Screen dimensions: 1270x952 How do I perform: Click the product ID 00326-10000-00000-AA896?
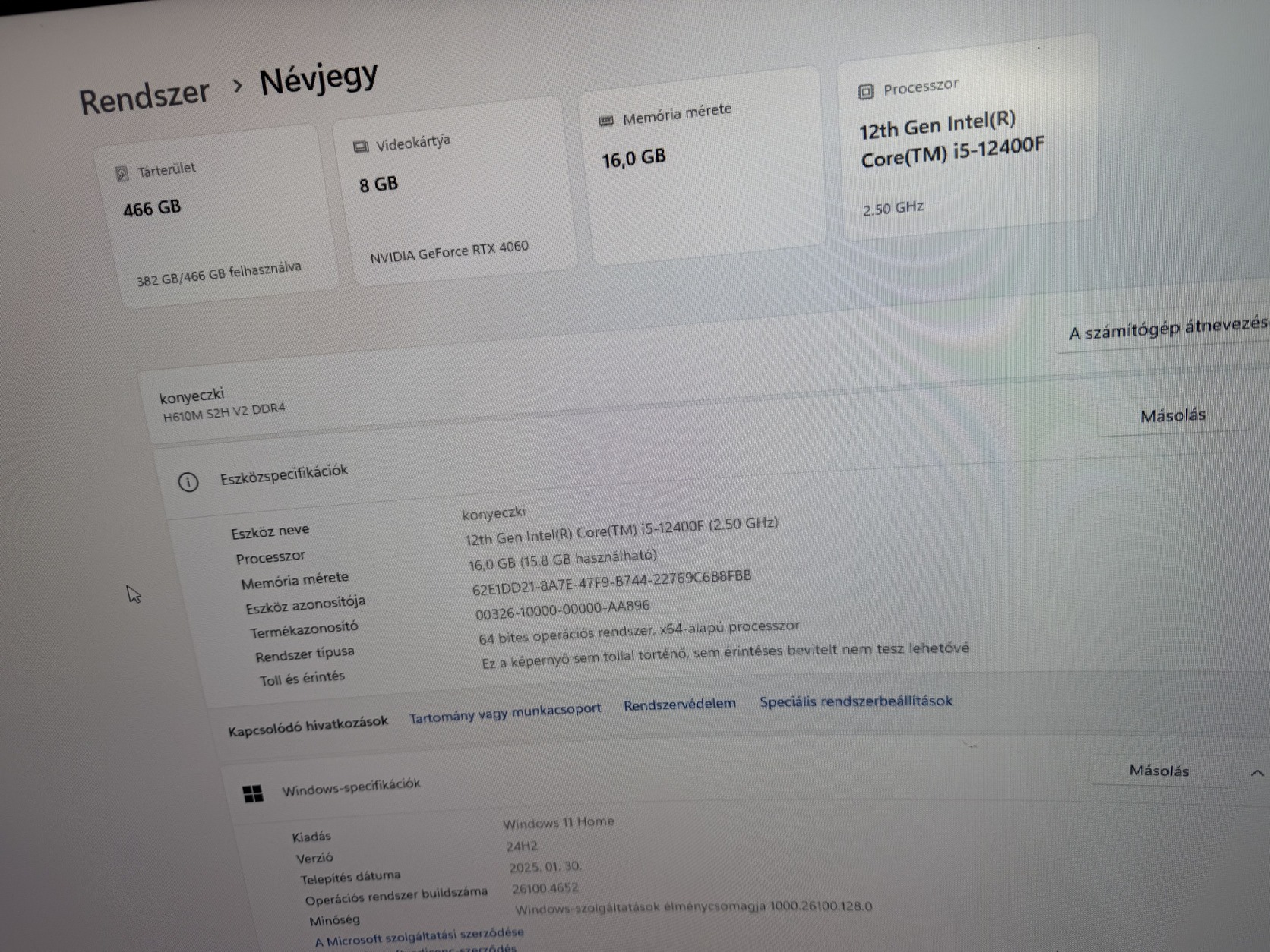point(562,610)
